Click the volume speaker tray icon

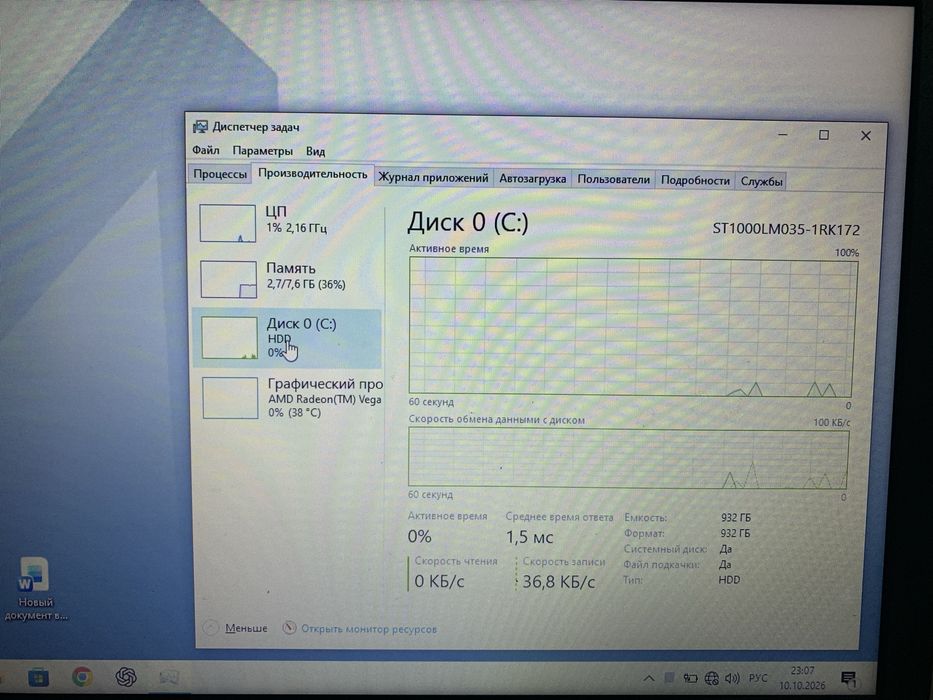732,678
